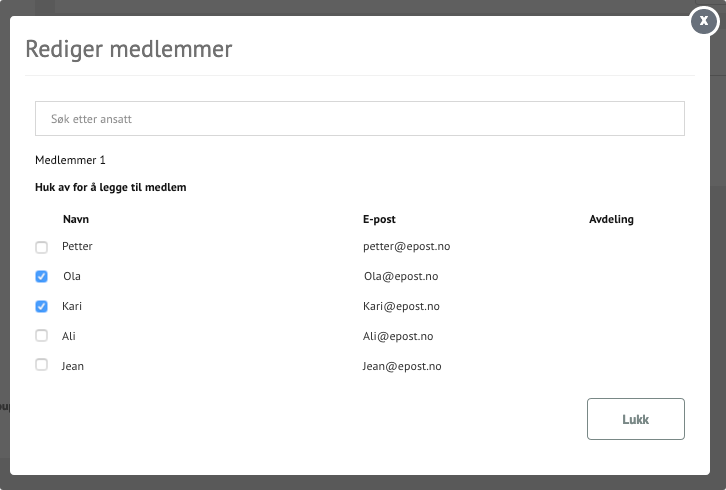Select the Jean@epost.no email text
This screenshot has height=490, width=726.
click(402, 366)
